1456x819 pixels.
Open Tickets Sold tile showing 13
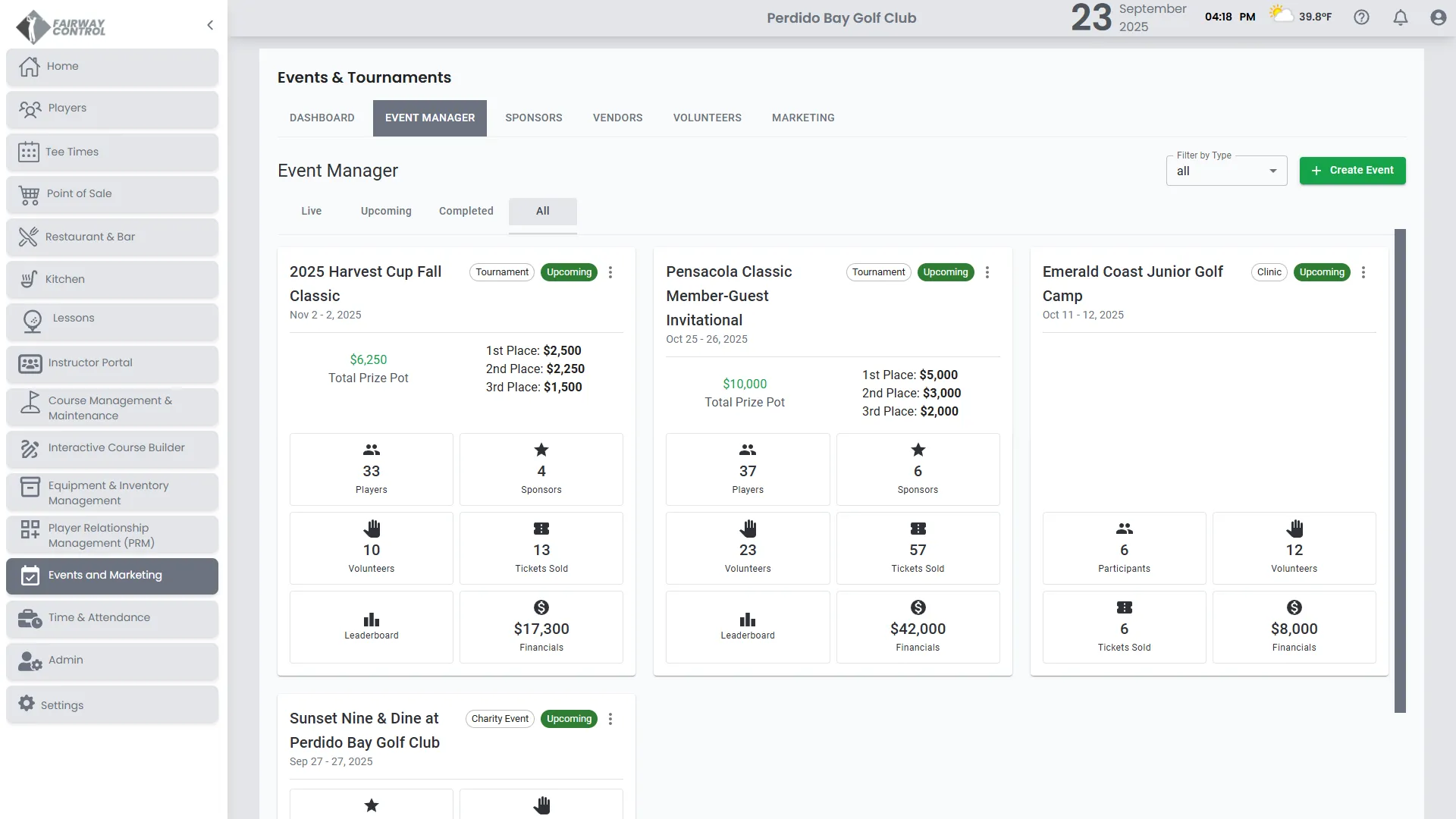click(x=541, y=548)
